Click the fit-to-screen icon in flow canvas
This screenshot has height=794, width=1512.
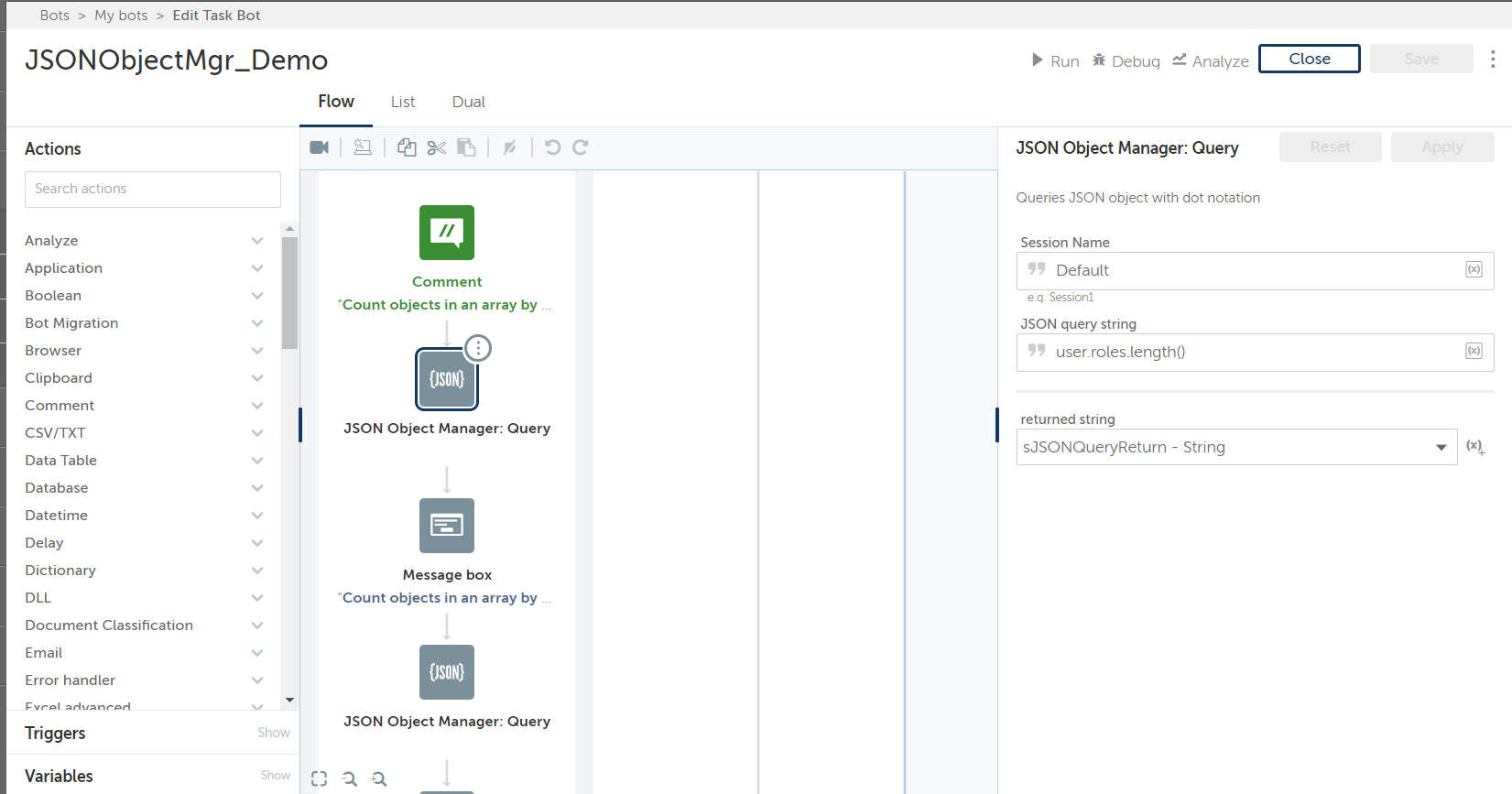pos(319,778)
